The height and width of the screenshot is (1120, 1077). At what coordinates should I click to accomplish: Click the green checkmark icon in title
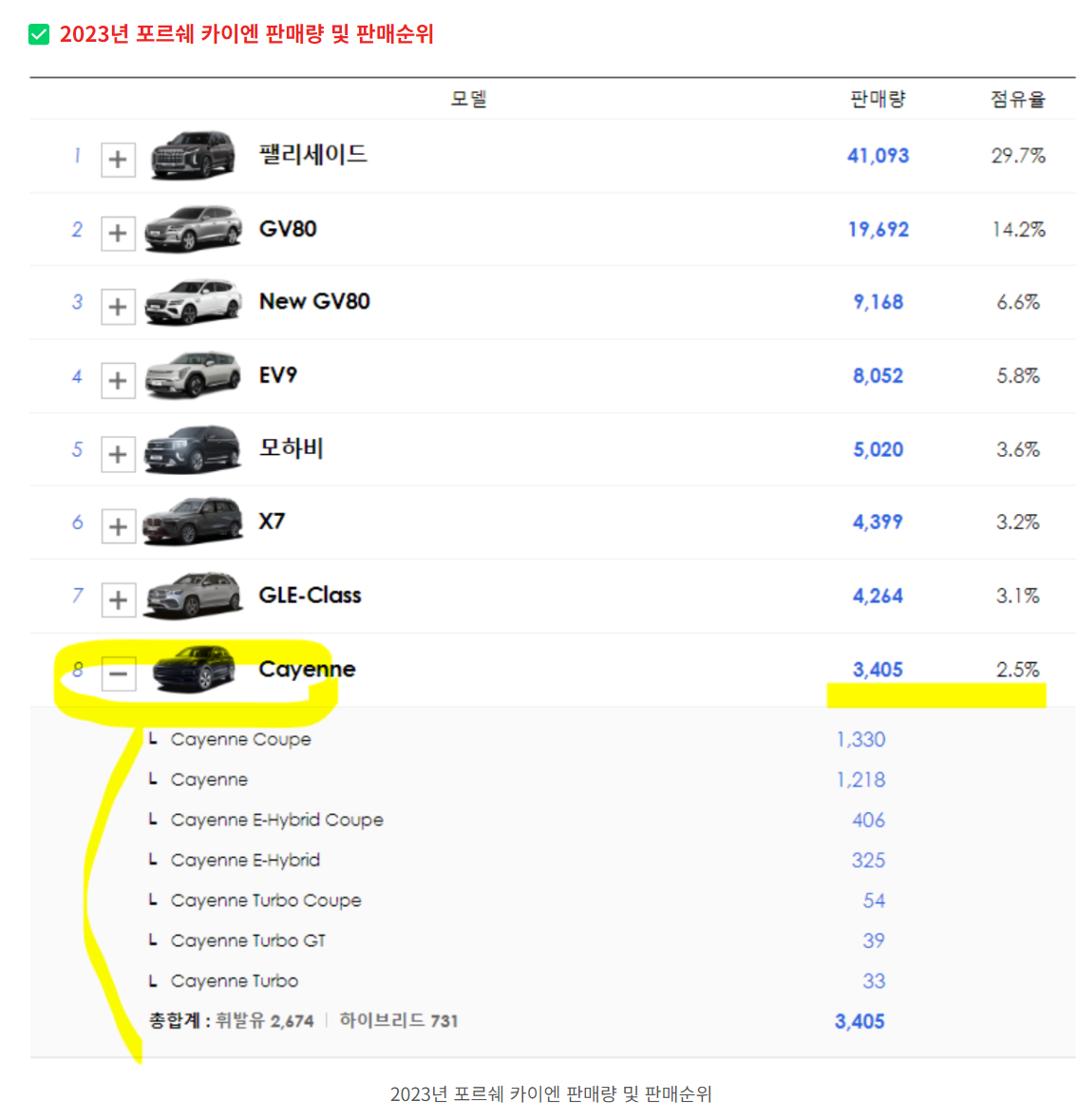pyautogui.click(x=39, y=33)
